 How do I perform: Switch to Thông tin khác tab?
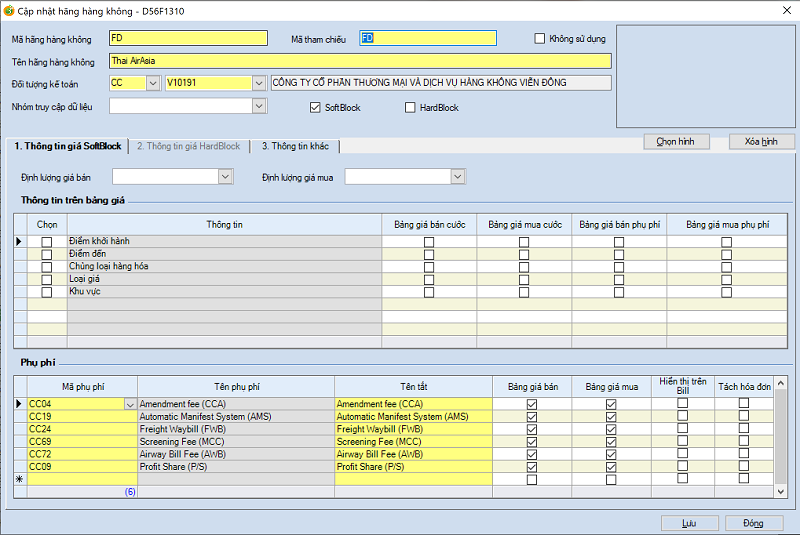click(x=295, y=146)
